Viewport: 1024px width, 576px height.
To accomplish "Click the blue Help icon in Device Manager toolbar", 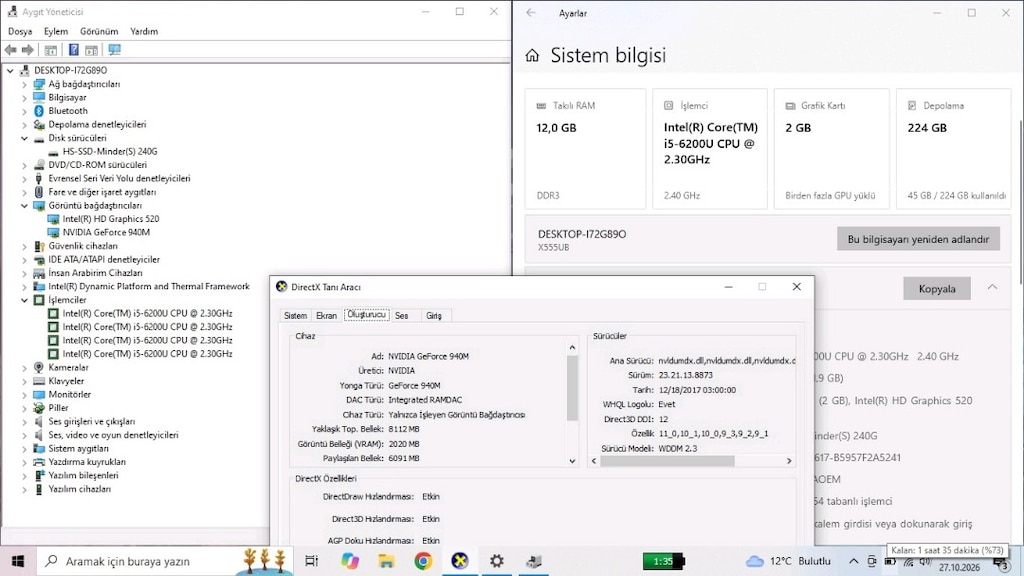I will pos(74,50).
